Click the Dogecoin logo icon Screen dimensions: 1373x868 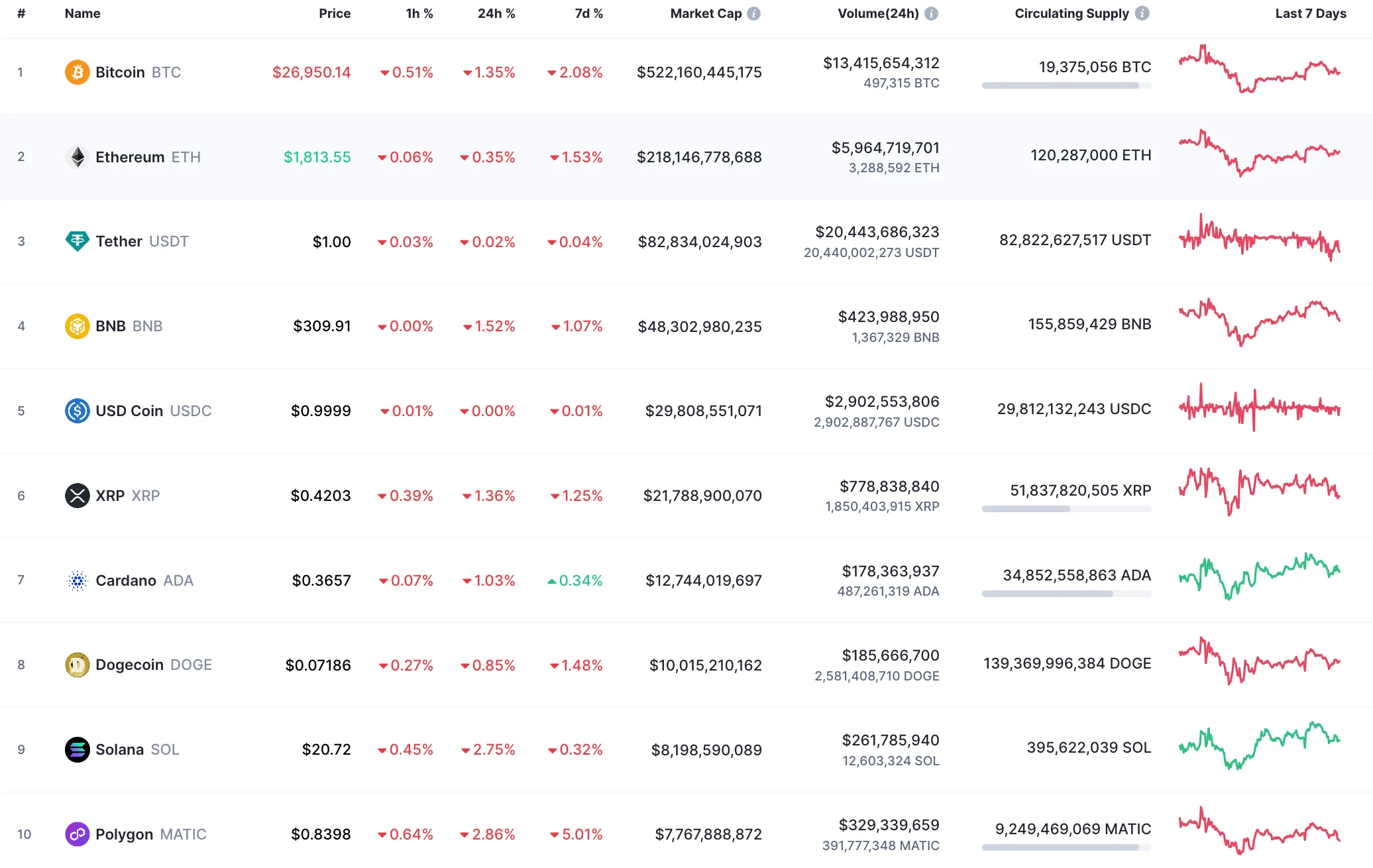[78, 665]
